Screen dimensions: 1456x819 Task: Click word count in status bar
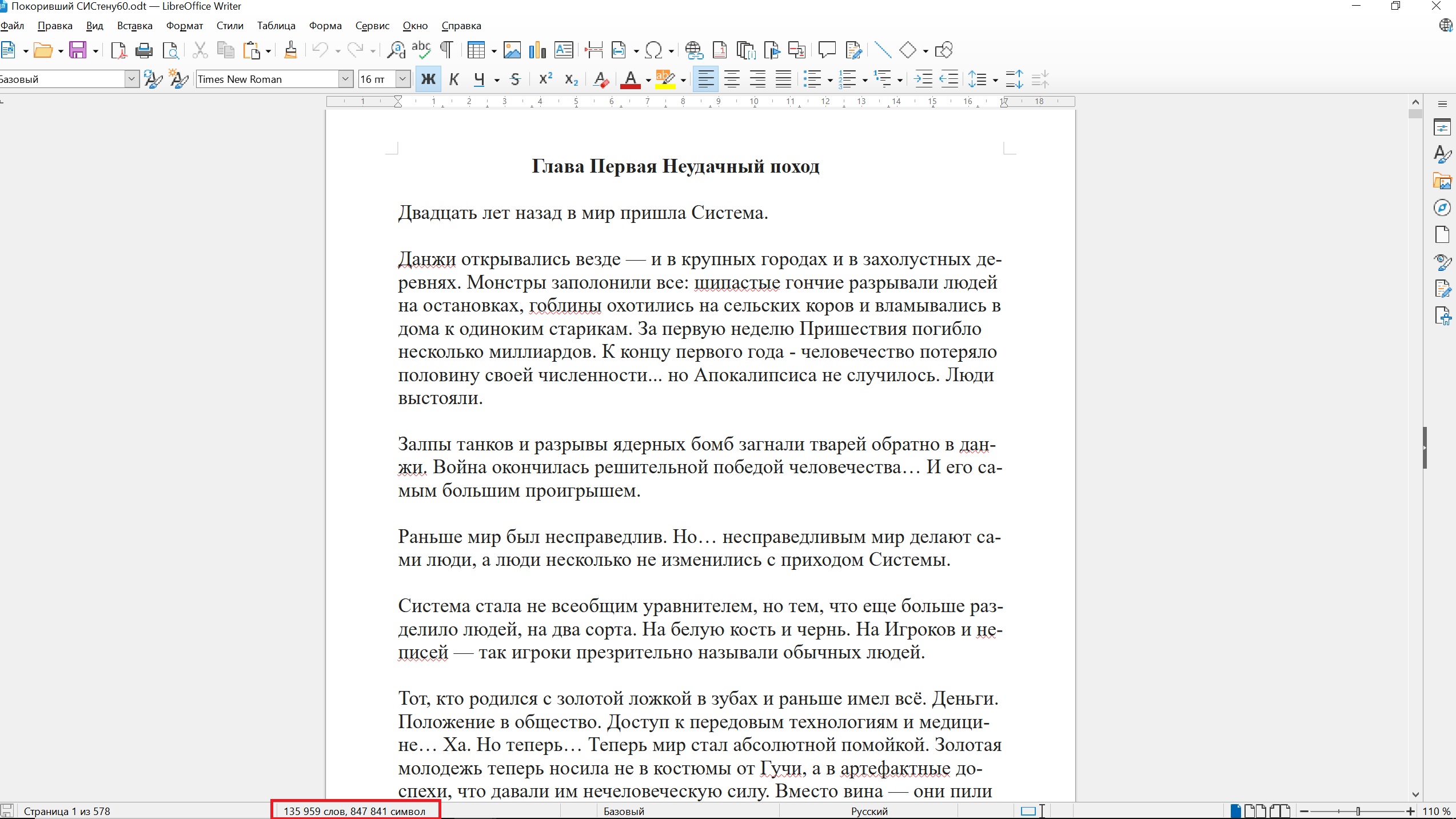[x=354, y=811]
